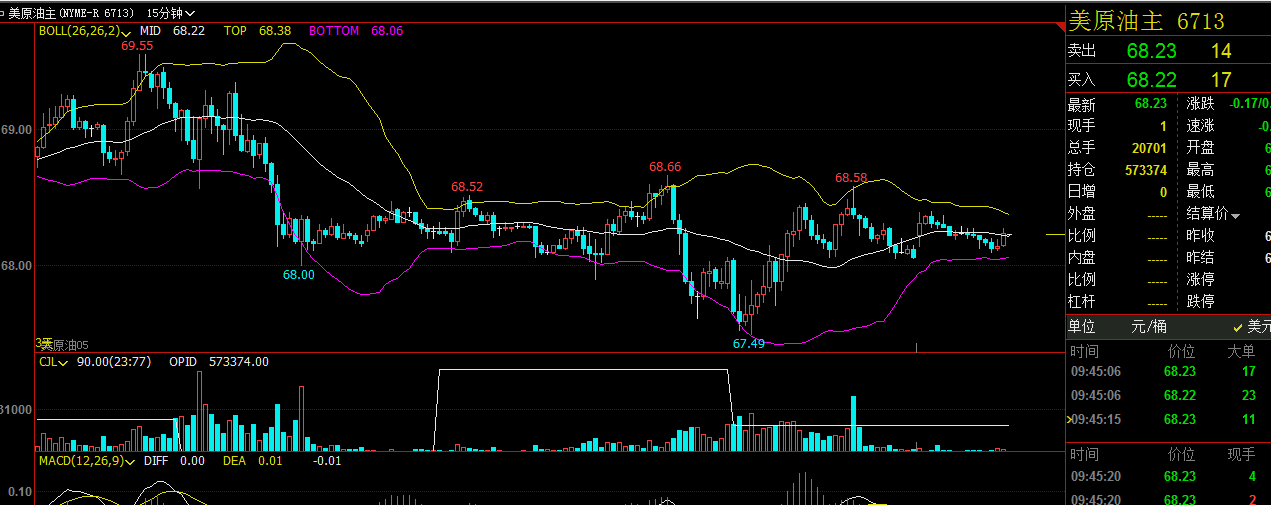Click the 持仓 value 573374

(1144, 170)
